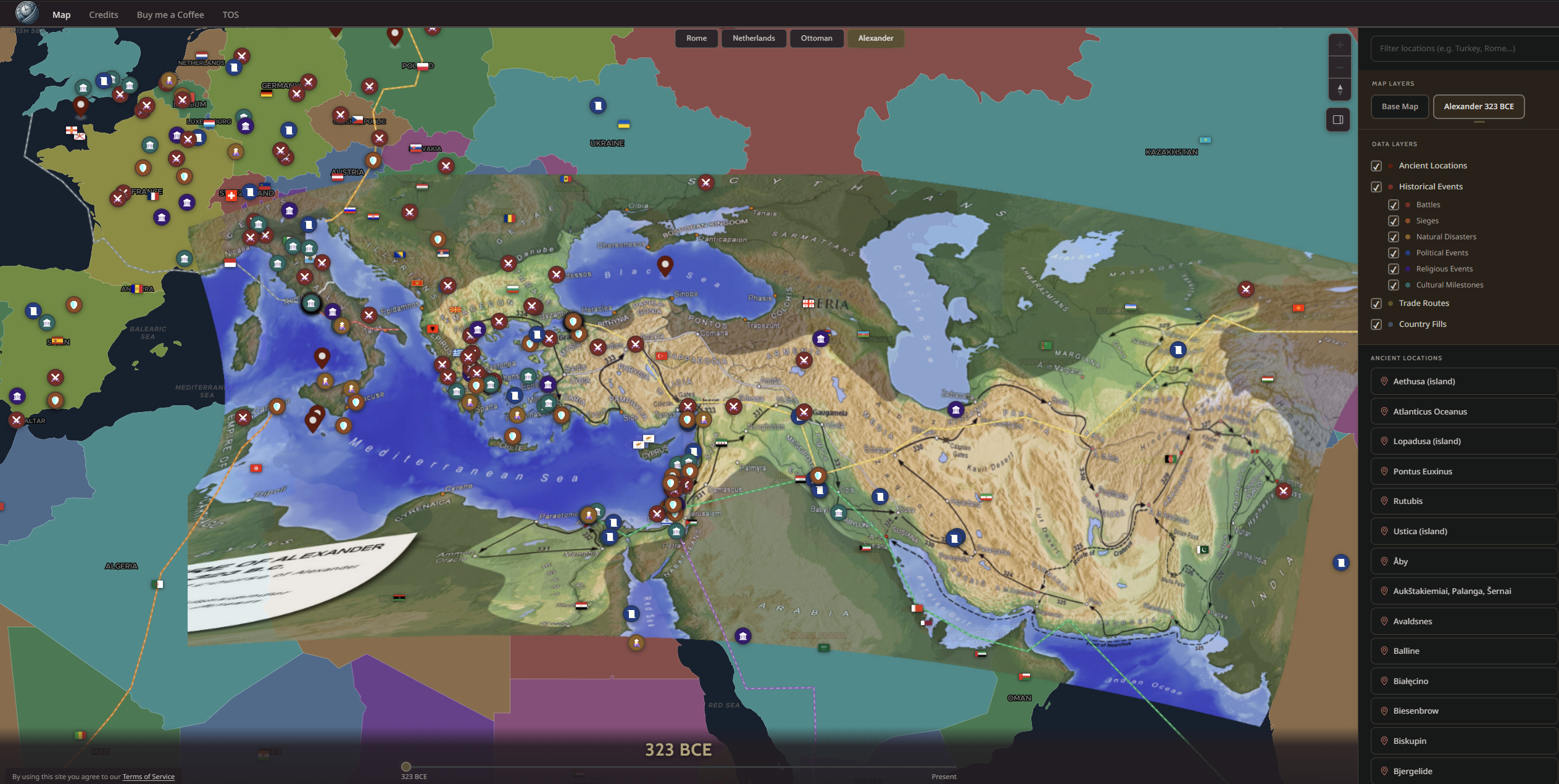Click the up-down arrows map control
The width and height of the screenshot is (1559, 784).
point(1339,89)
